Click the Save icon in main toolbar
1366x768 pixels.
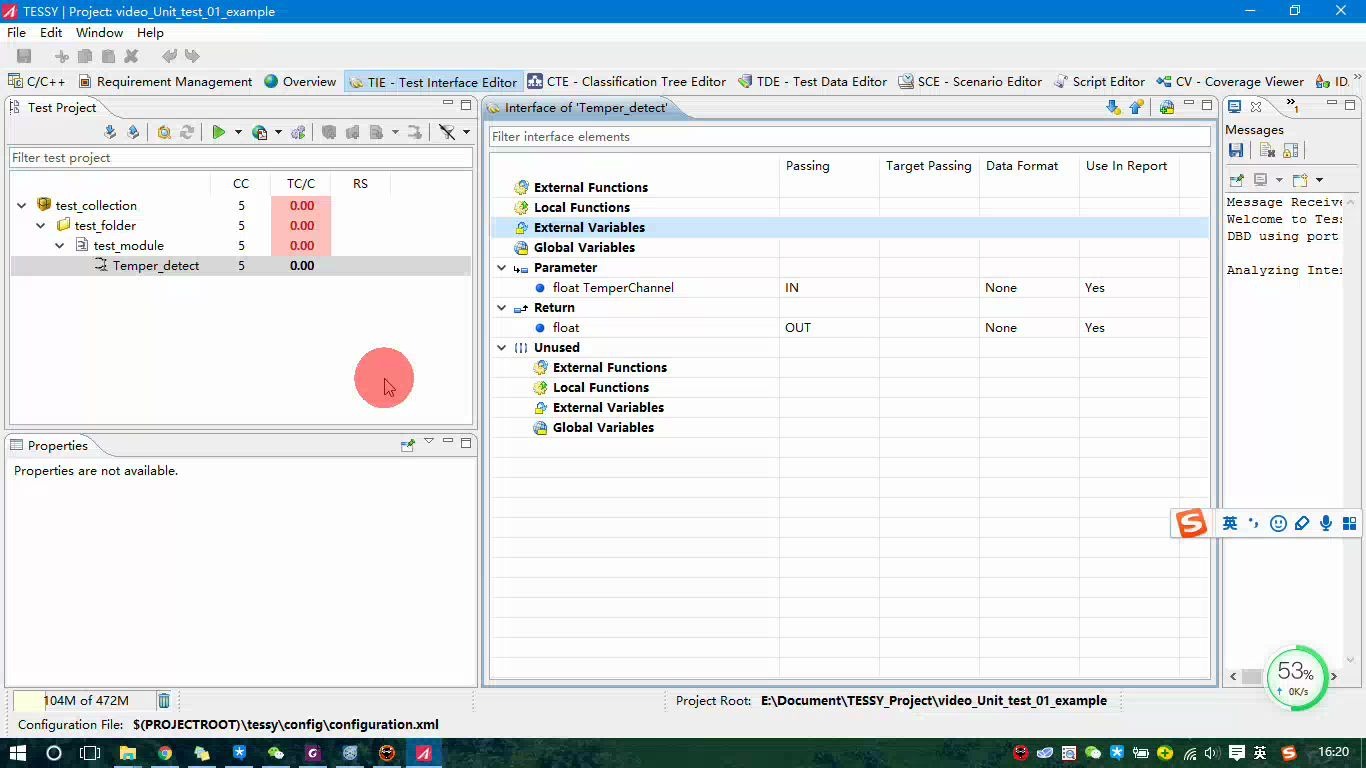(24, 57)
